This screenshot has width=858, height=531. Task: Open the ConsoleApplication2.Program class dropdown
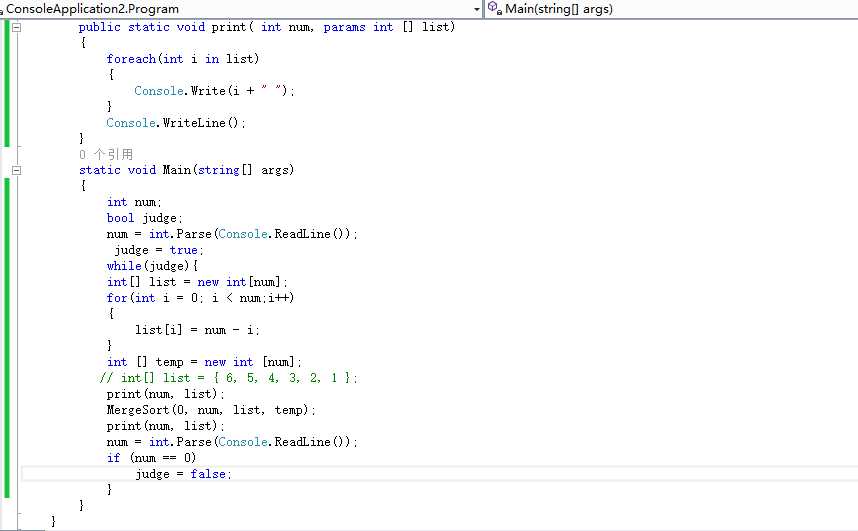pyautogui.click(x=241, y=9)
